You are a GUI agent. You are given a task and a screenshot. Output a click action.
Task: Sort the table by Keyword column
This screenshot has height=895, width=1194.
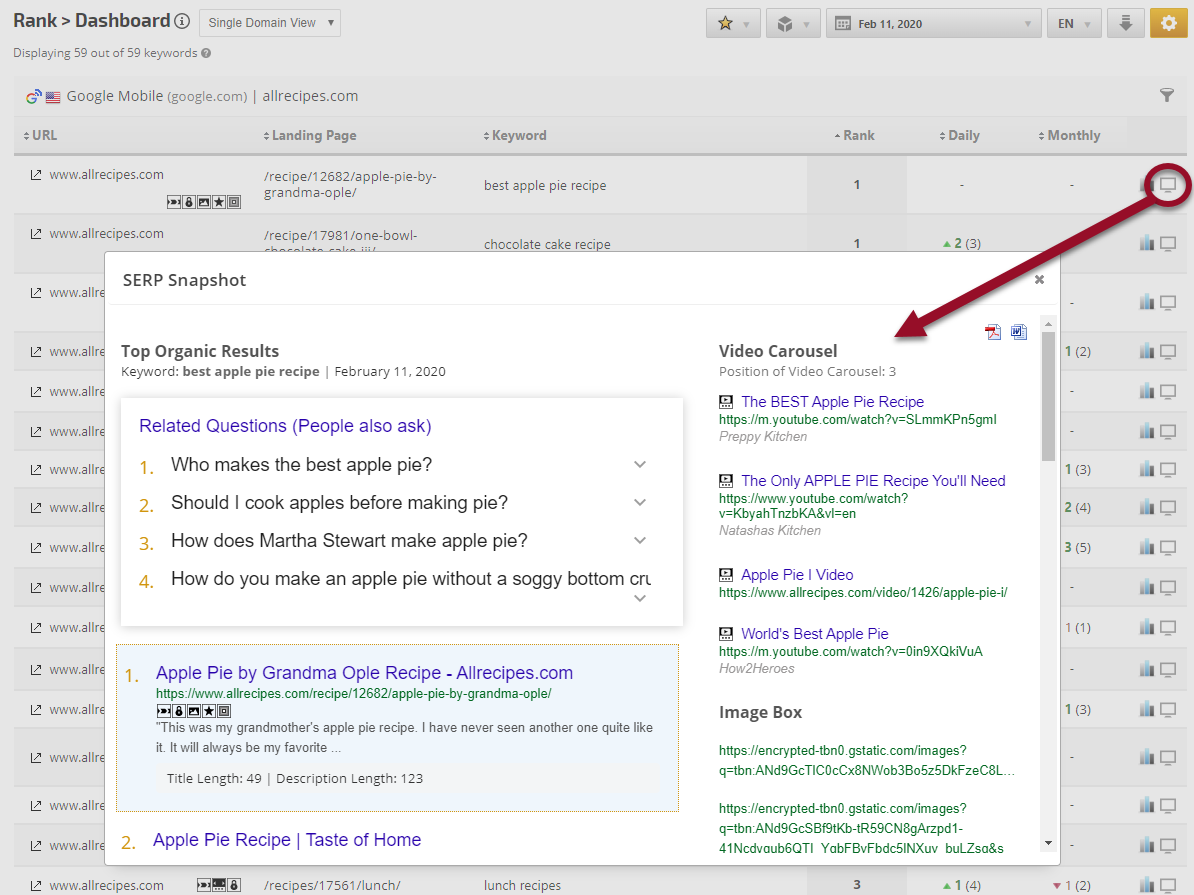coord(517,136)
